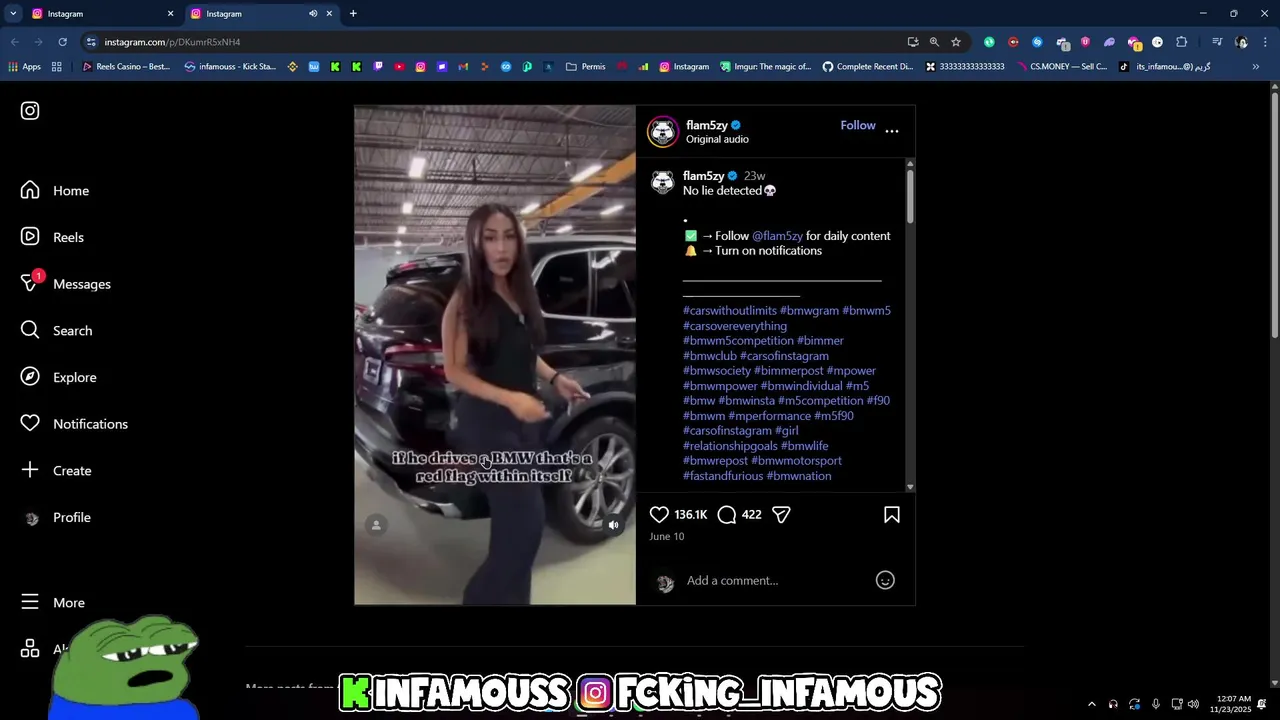Open hashtag #carswithoutlimits

[729, 311]
